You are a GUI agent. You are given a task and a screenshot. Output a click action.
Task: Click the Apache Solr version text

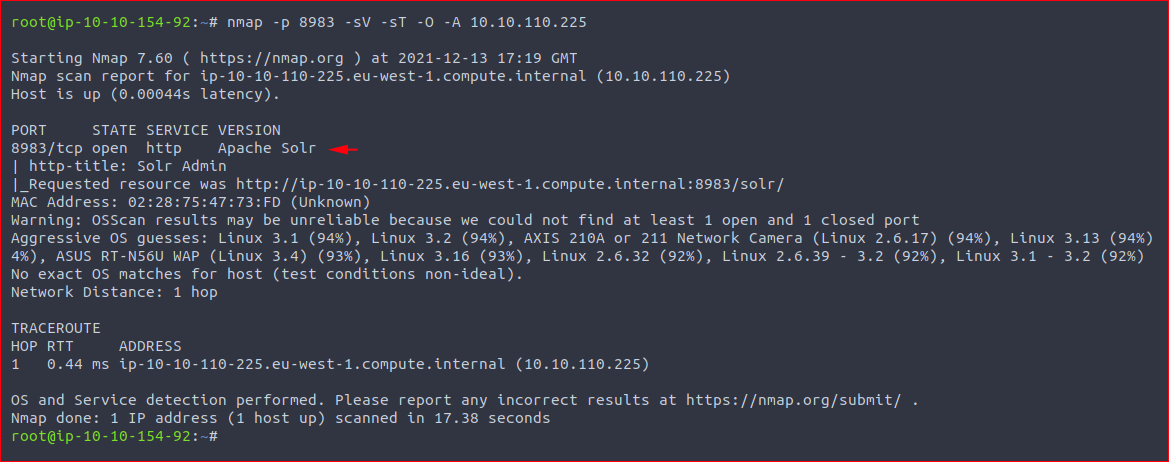tap(267, 149)
